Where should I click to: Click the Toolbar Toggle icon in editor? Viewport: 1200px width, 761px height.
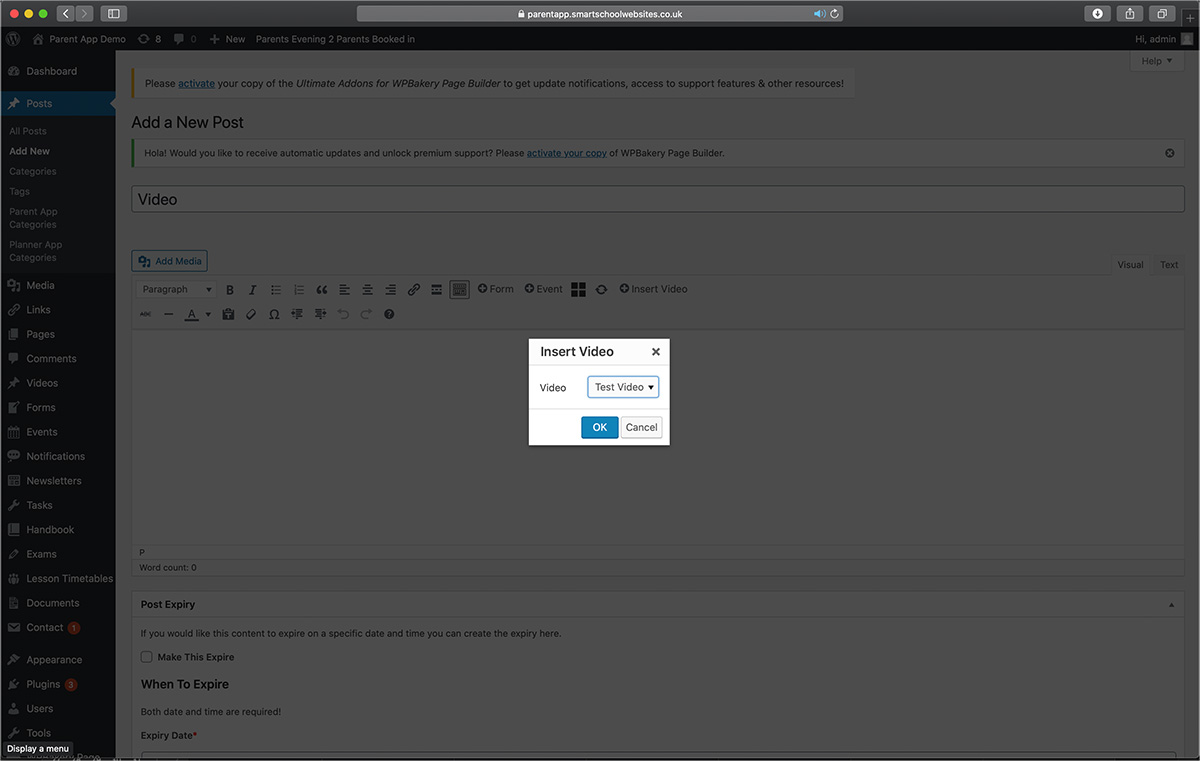[x=459, y=290]
